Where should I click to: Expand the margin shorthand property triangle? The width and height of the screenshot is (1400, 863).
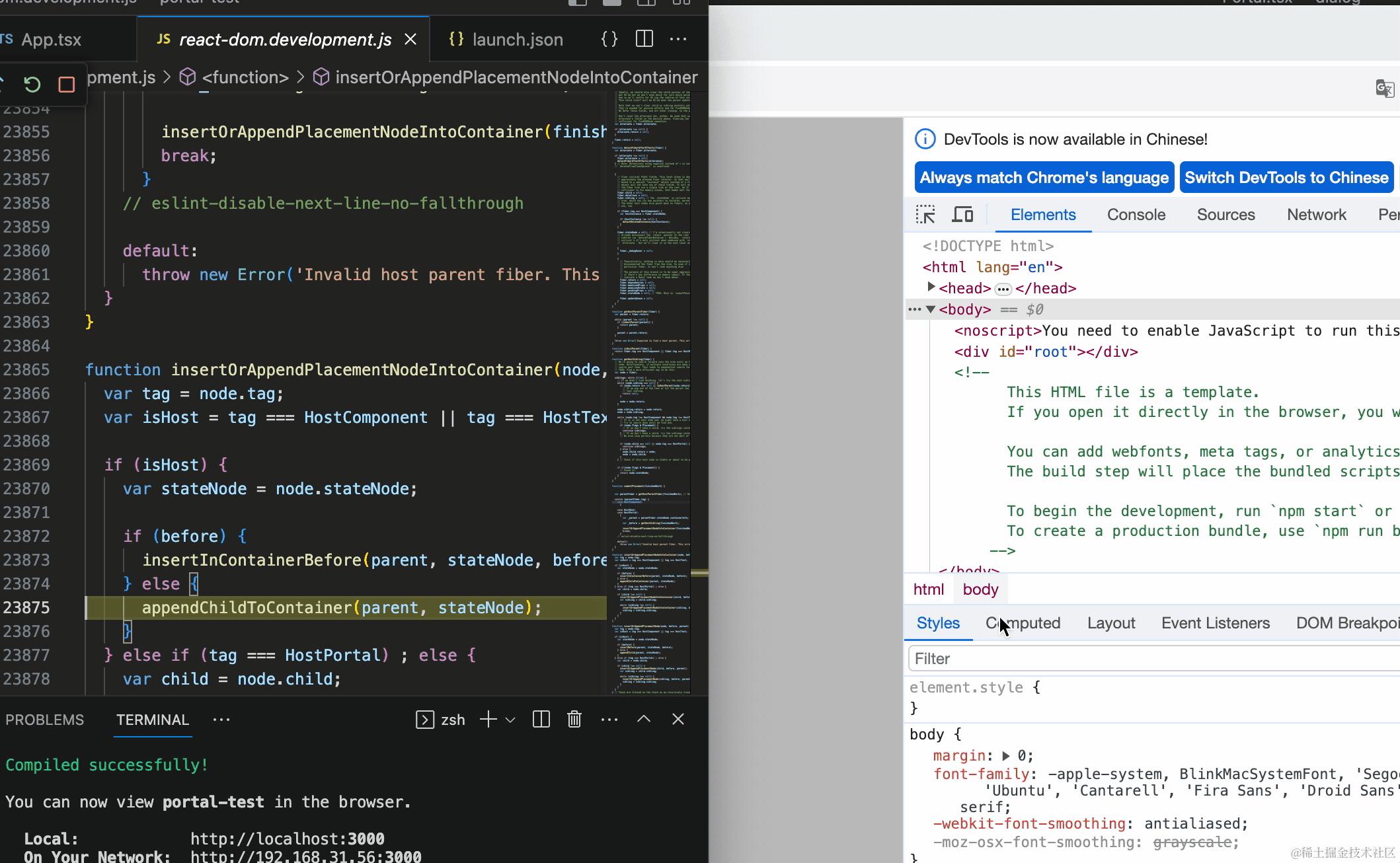[x=1005, y=756]
